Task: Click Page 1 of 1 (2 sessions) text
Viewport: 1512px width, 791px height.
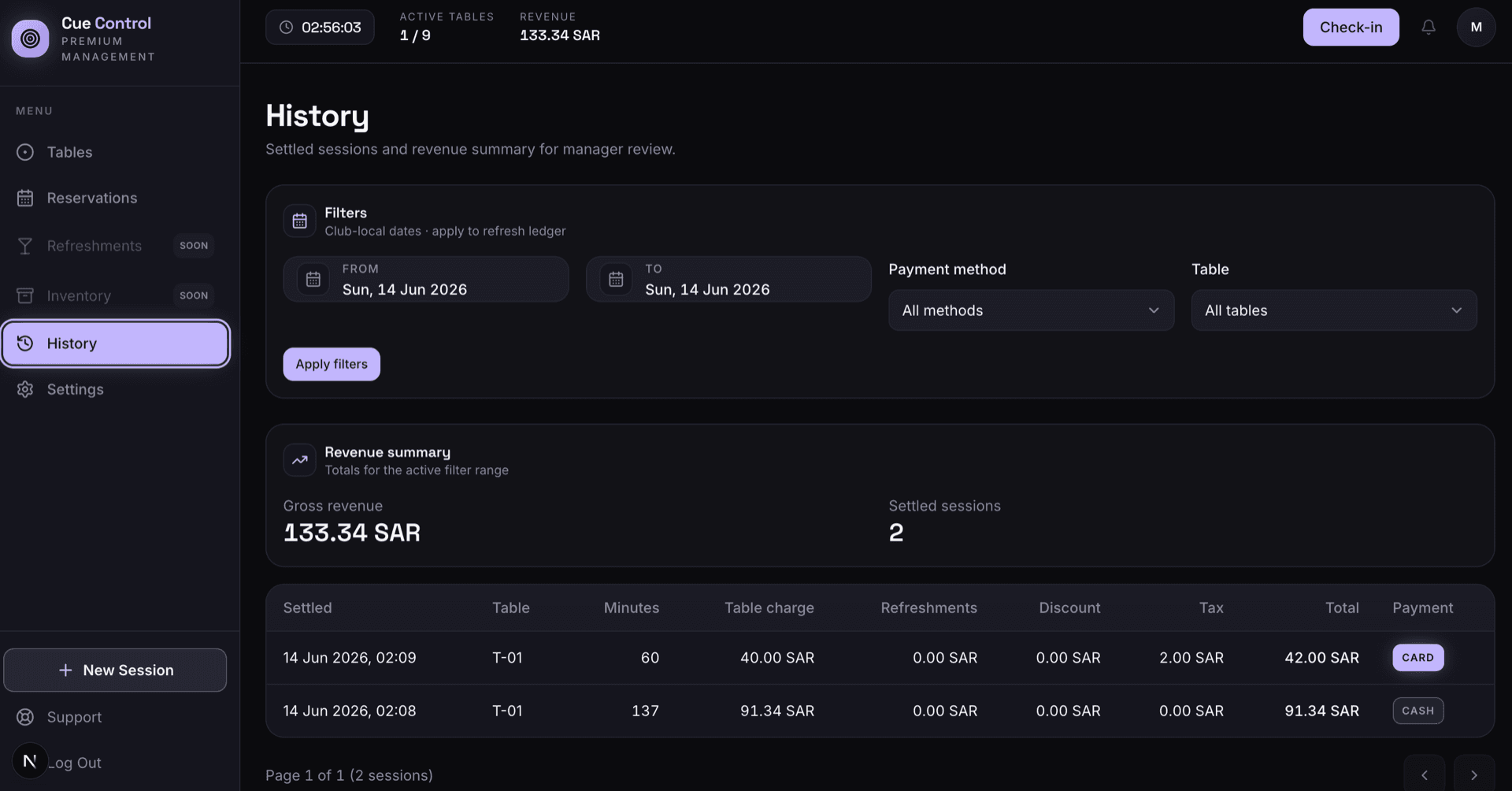Action: 349,775
